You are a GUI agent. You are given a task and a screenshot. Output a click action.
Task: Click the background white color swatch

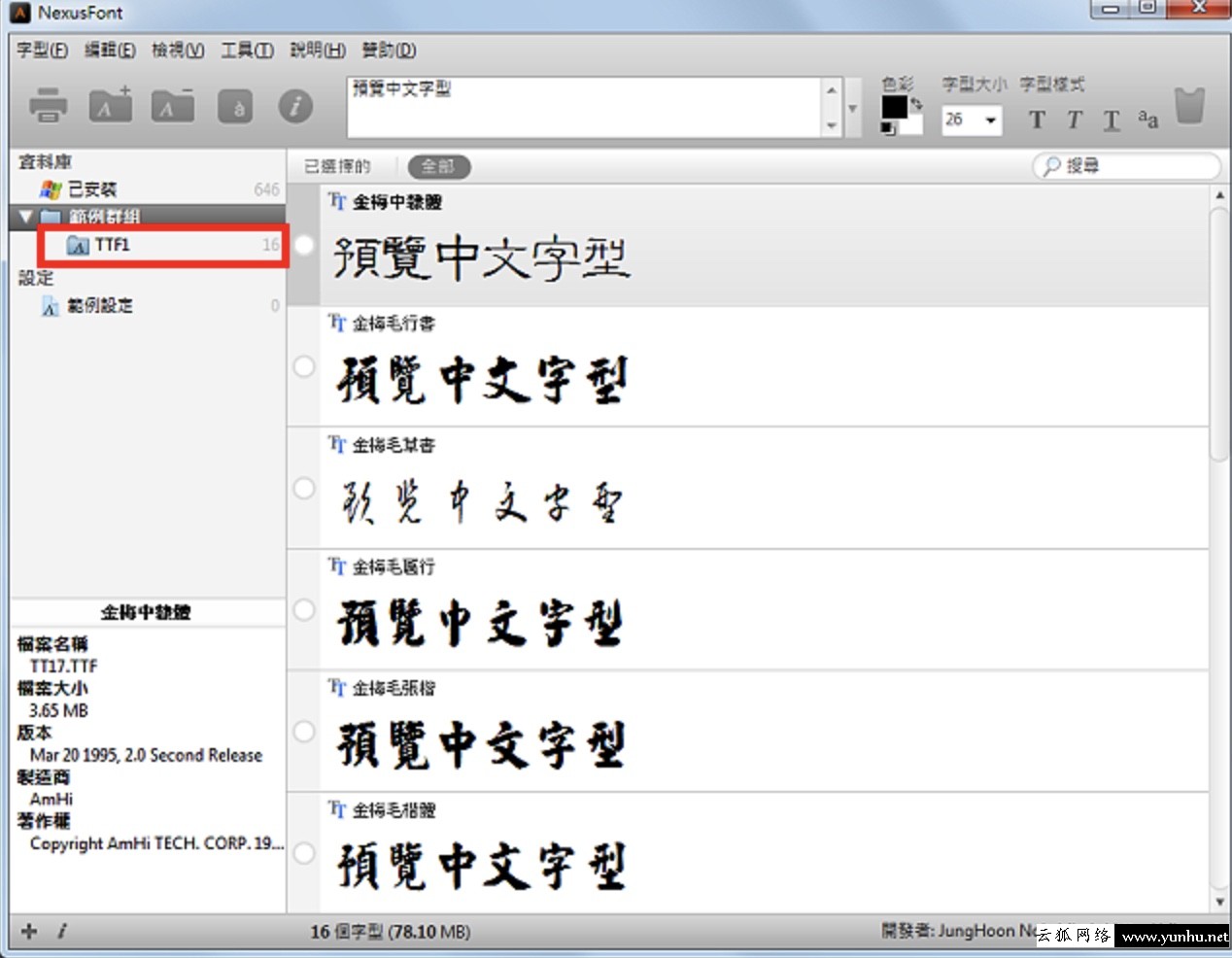tap(911, 124)
